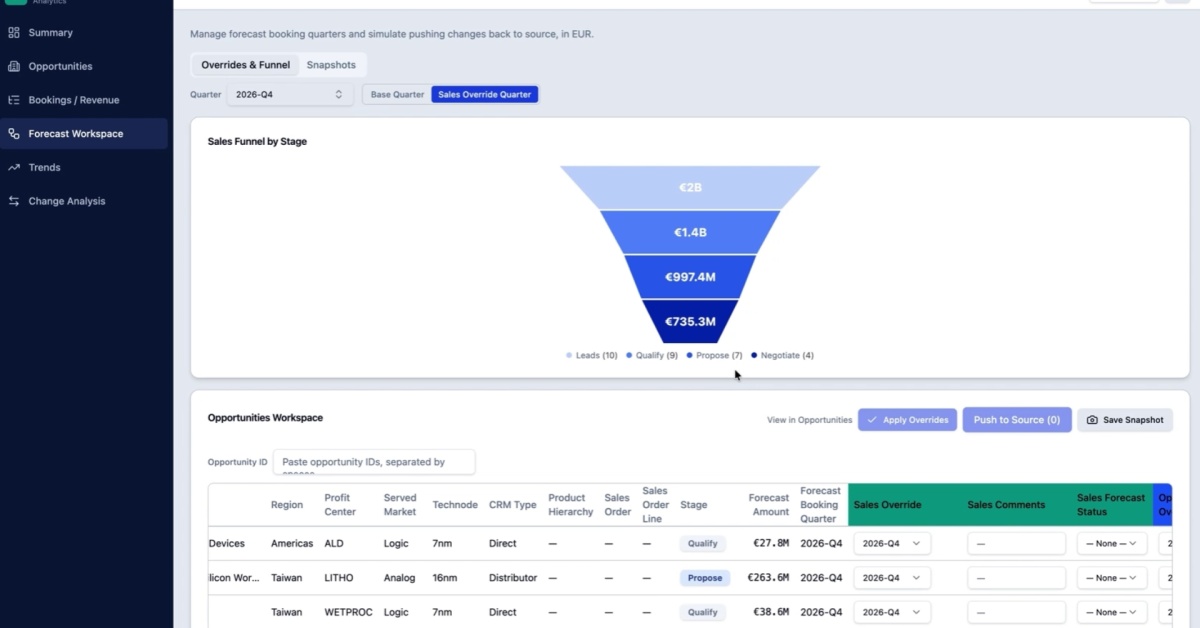Click the Forecast Workspace sidebar icon
1200x628 pixels.
[x=14, y=133]
